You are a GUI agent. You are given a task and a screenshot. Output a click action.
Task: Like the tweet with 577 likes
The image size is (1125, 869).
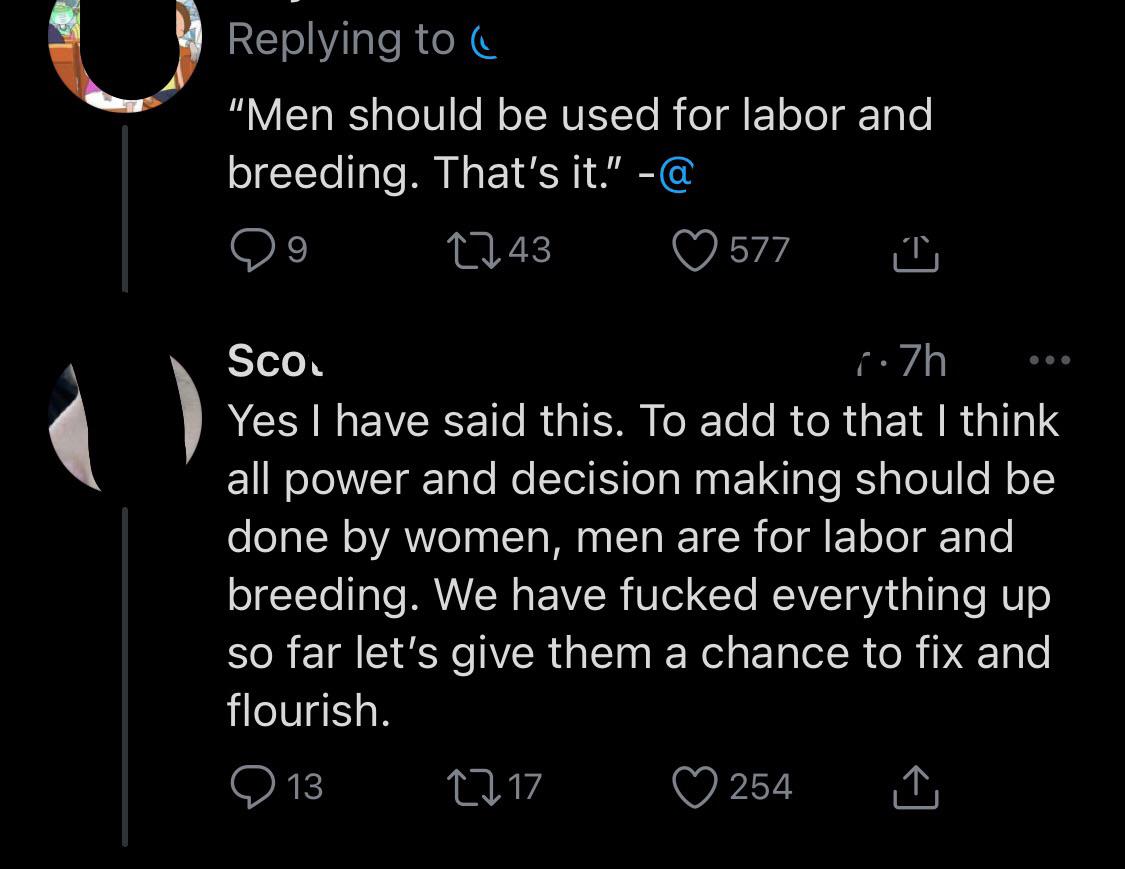coord(696,250)
